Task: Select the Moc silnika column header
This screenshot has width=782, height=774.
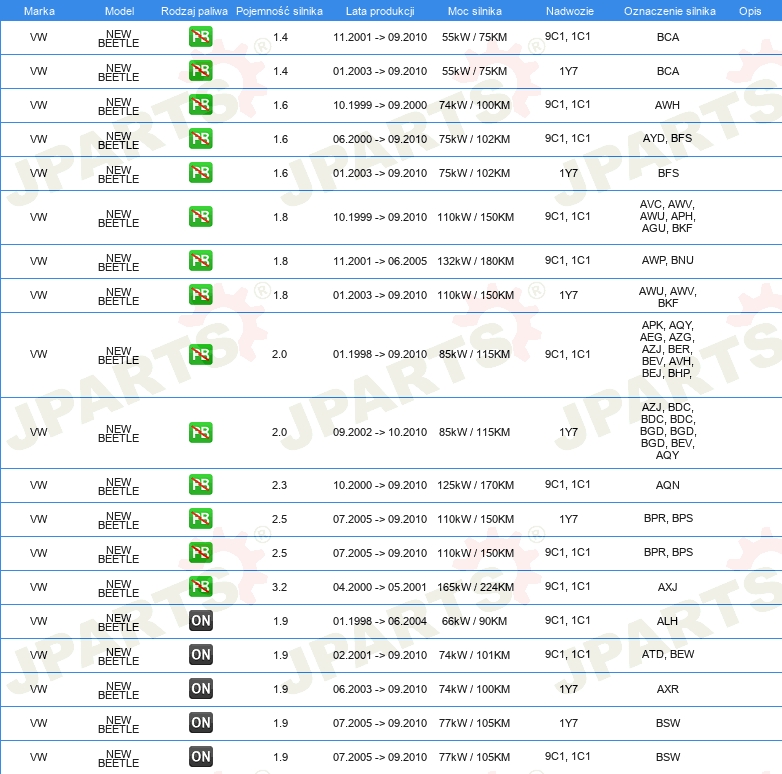Action: (x=475, y=11)
